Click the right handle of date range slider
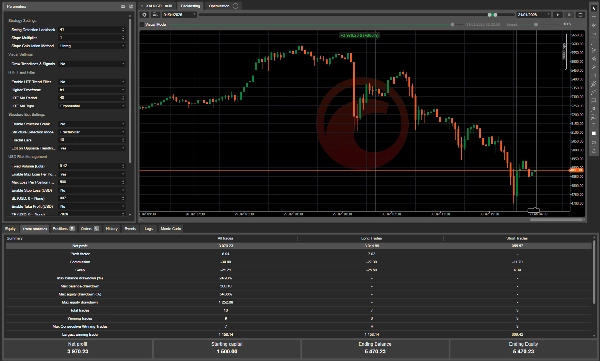 [x=495, y=15]
